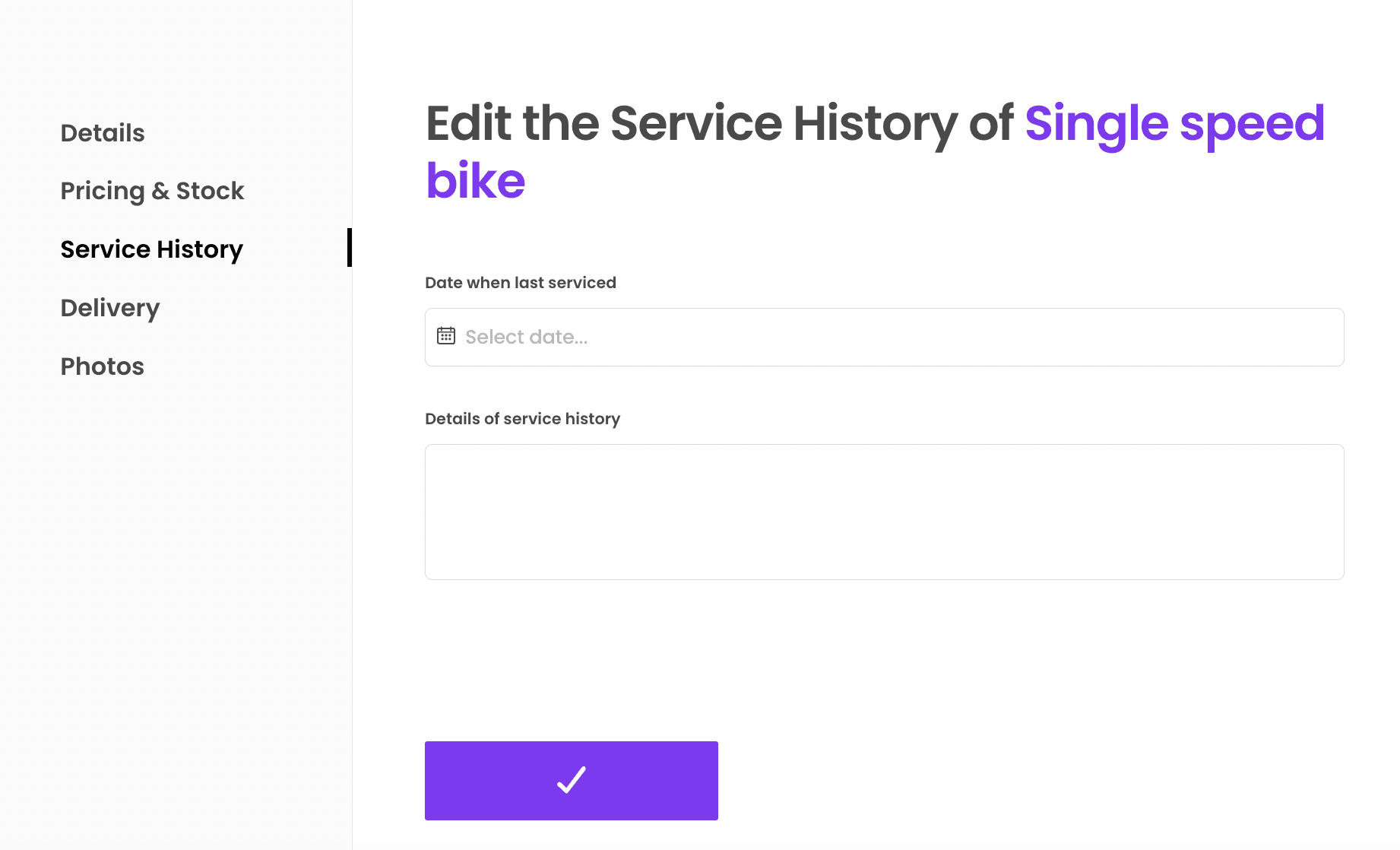1400x850 pixels.
Task: Click the word 'Stock' in the sidebar
Action: coord(210,191)
